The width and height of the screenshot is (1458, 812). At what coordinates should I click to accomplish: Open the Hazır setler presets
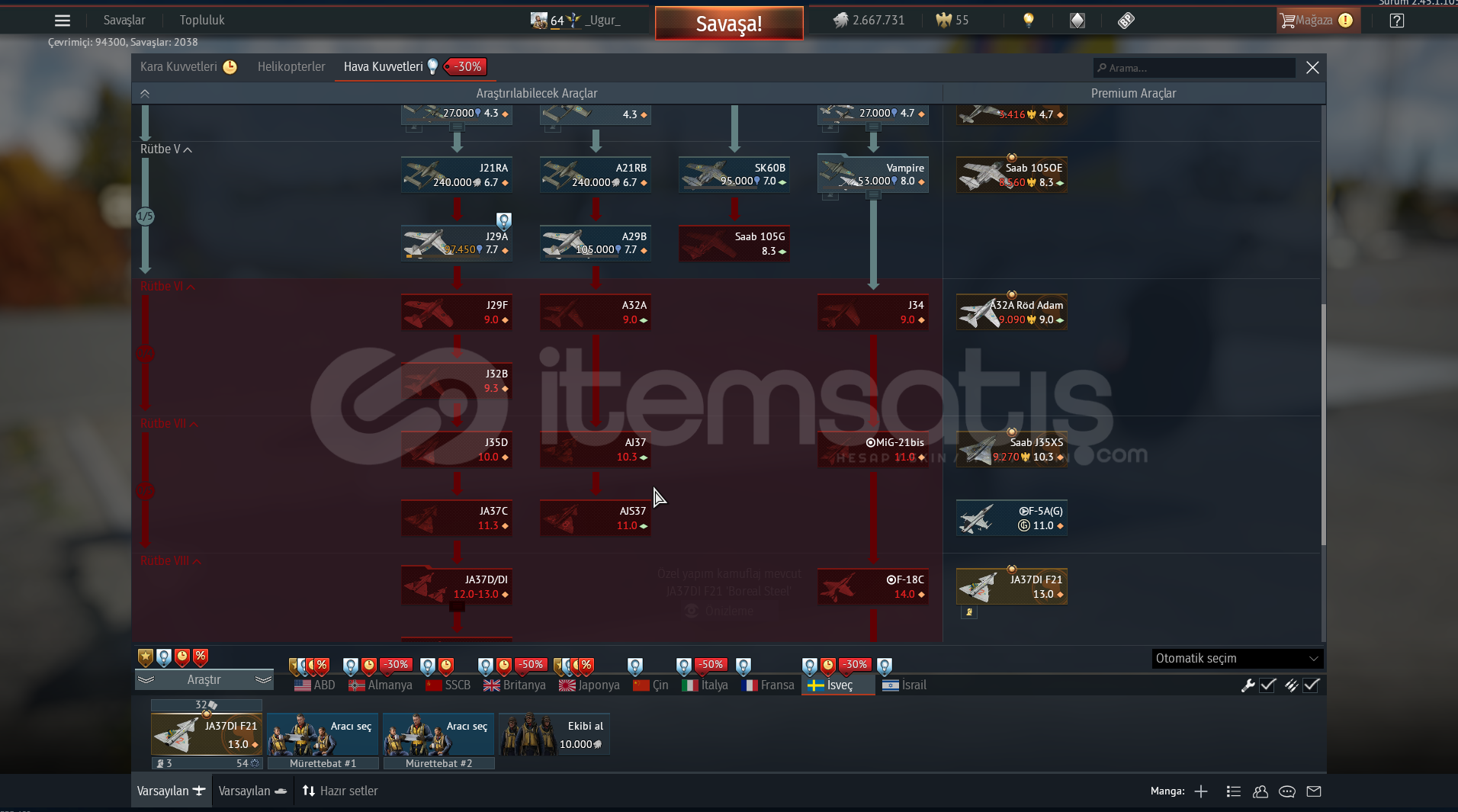(340, 791)
